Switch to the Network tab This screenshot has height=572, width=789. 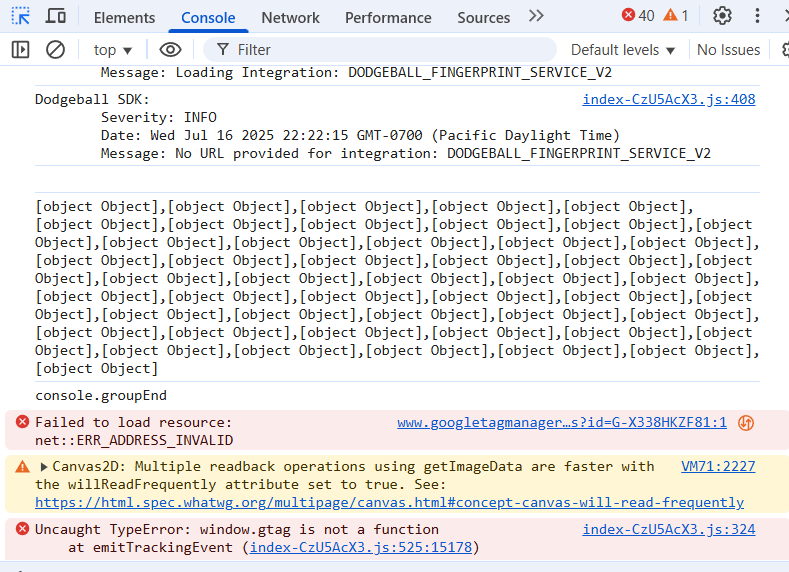[x=290, y=18]
